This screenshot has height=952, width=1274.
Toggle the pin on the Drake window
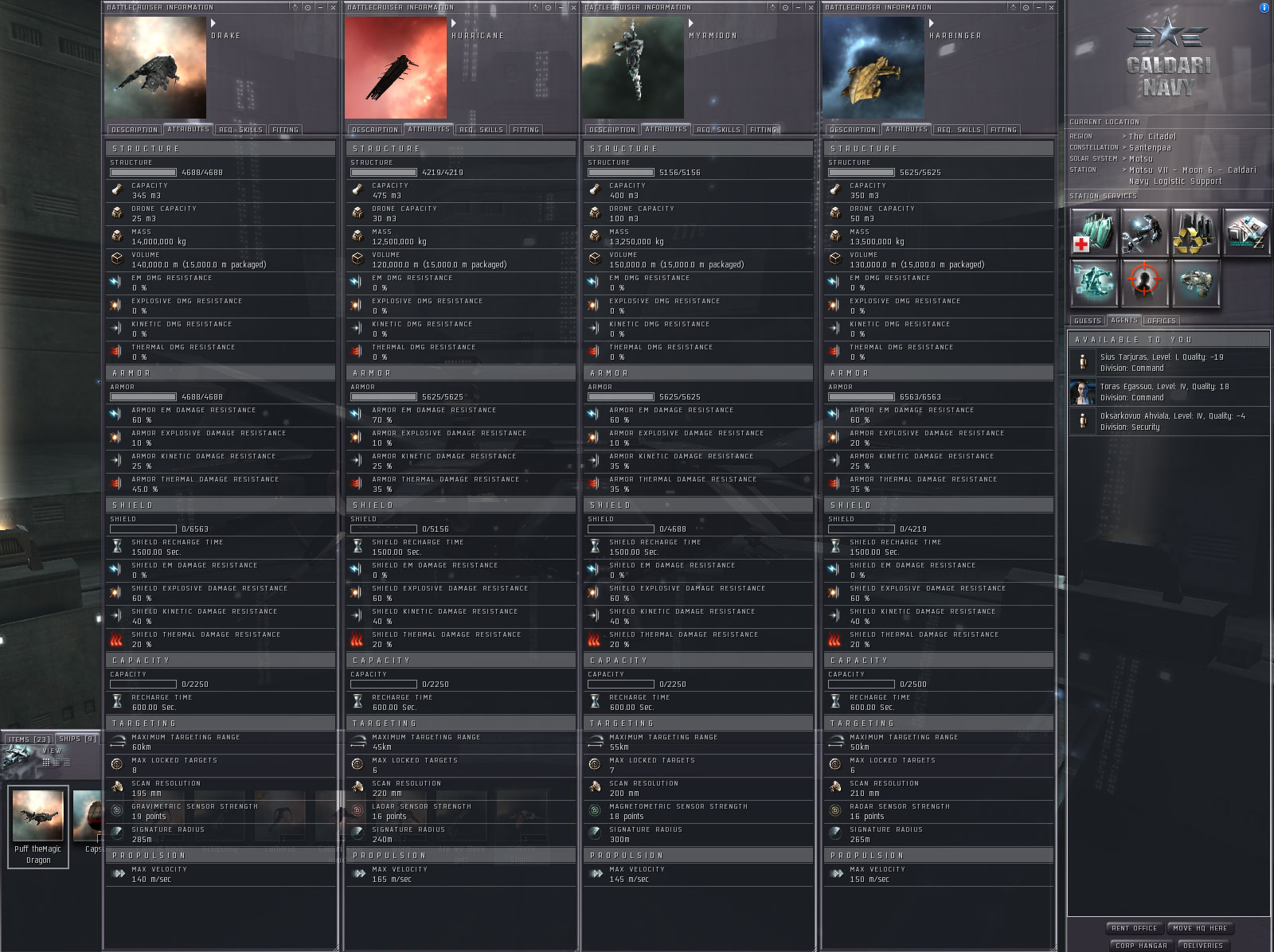[x=308, y=7]
